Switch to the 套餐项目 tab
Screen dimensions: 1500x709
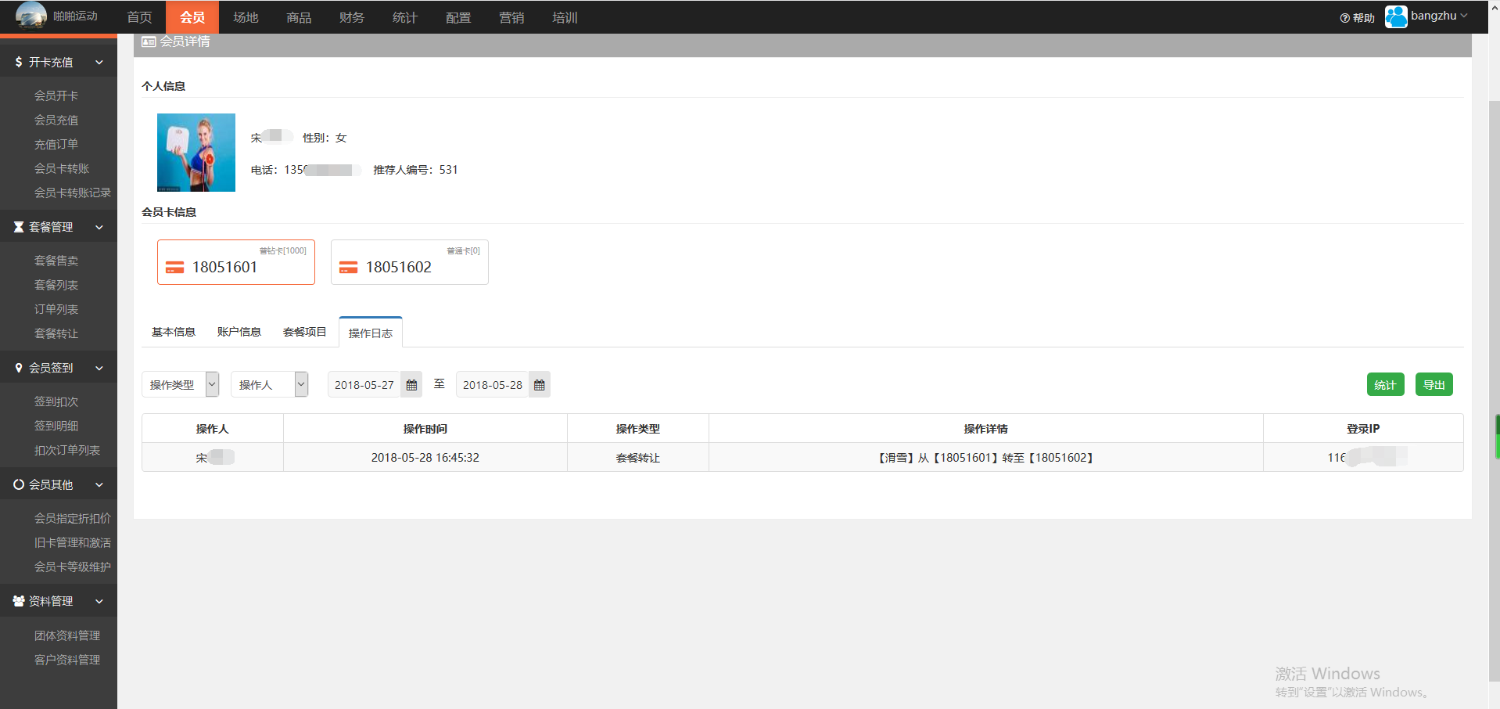coord(305,332)
